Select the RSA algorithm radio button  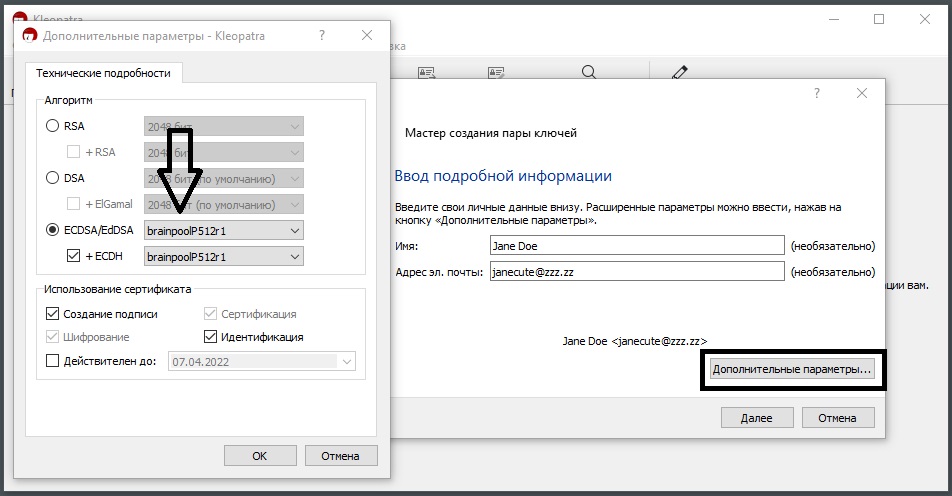pos(53,126)
